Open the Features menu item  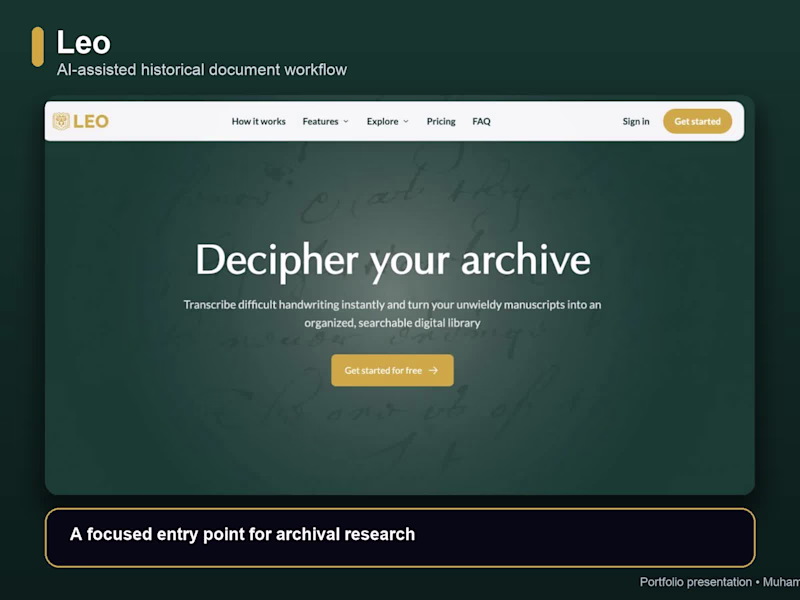coord(320,121)
